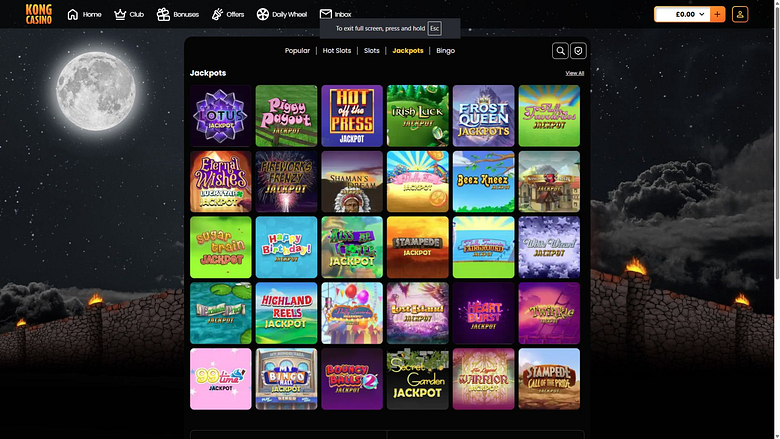Switch to the Popular tab
This screenshot has width=780, height=439.
click(x=297, y=51)
